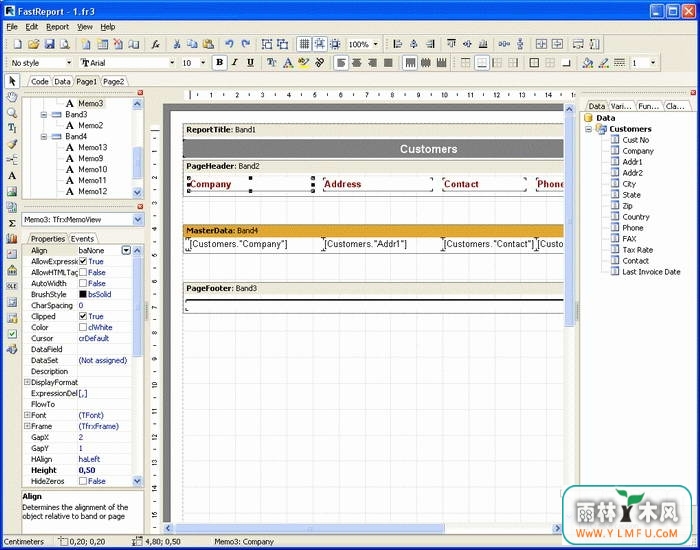Image resolution: width=700 pixels, height=550 pixels.
Task: Open the style dropdown showing No style
Action: tap(69, 62)
